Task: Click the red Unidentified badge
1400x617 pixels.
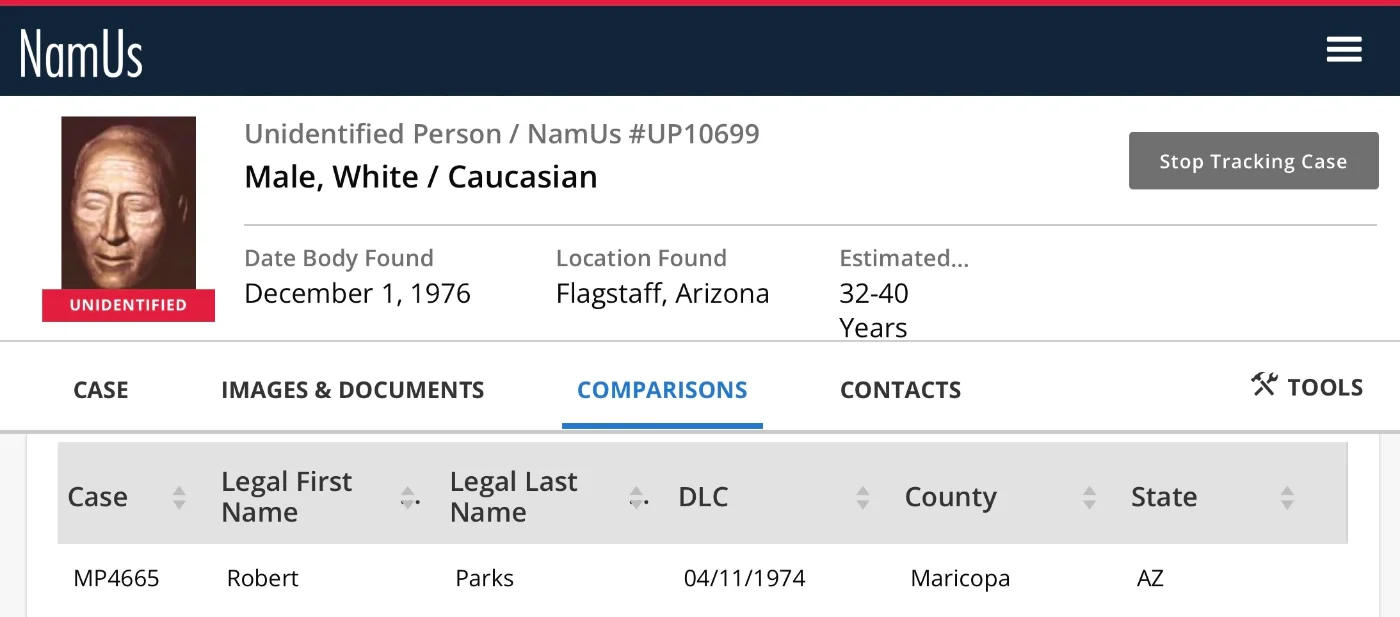Action: point(128,306)
